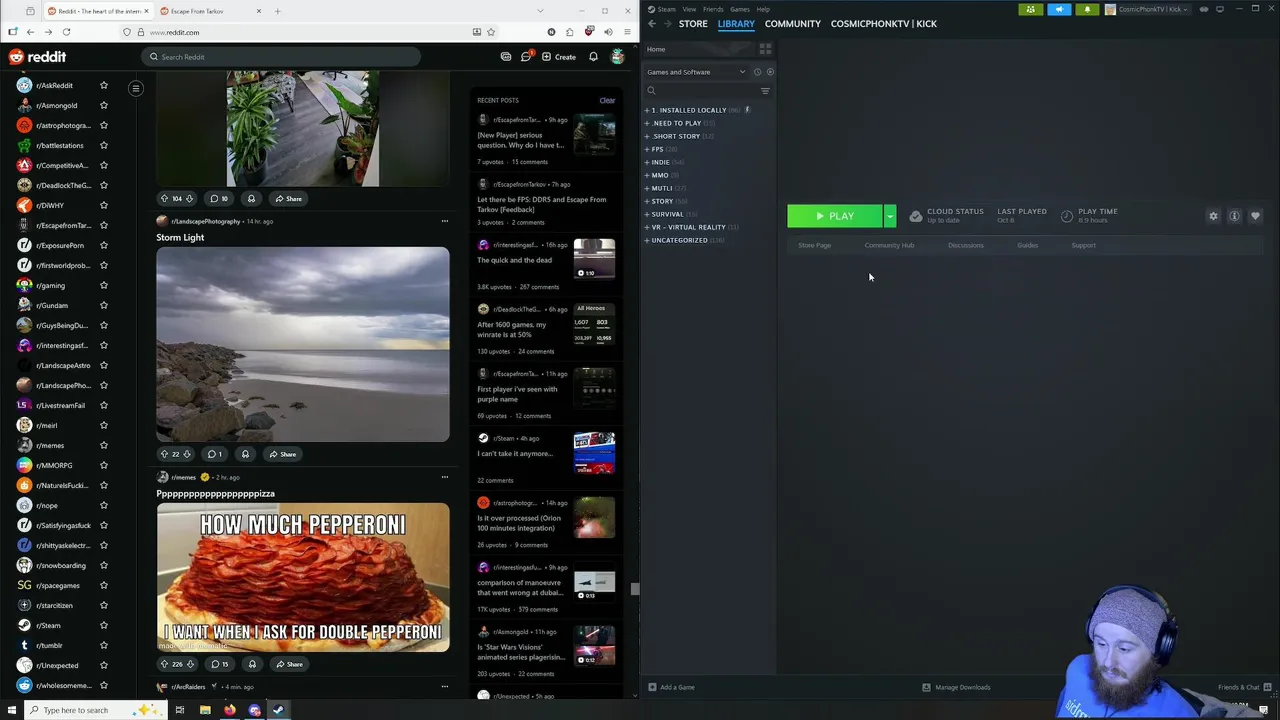Open Reddit chat icon with badge
This screenshot has height=720, width=1280.
[x=526, y=57]
